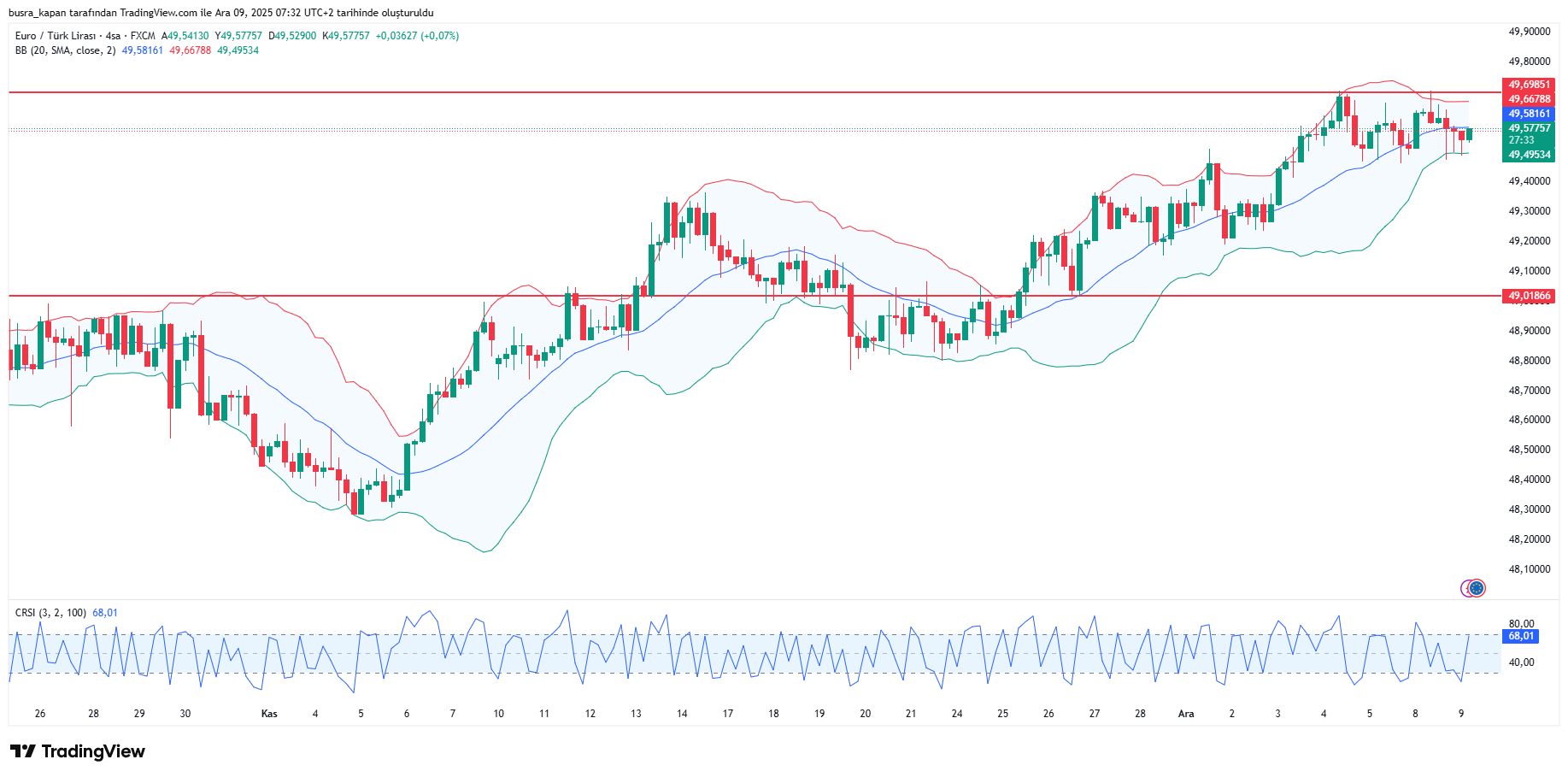Click the green 49,49534 price axis label
1568x777 pixels.
pyautogui.click(x=1529, y=155)
